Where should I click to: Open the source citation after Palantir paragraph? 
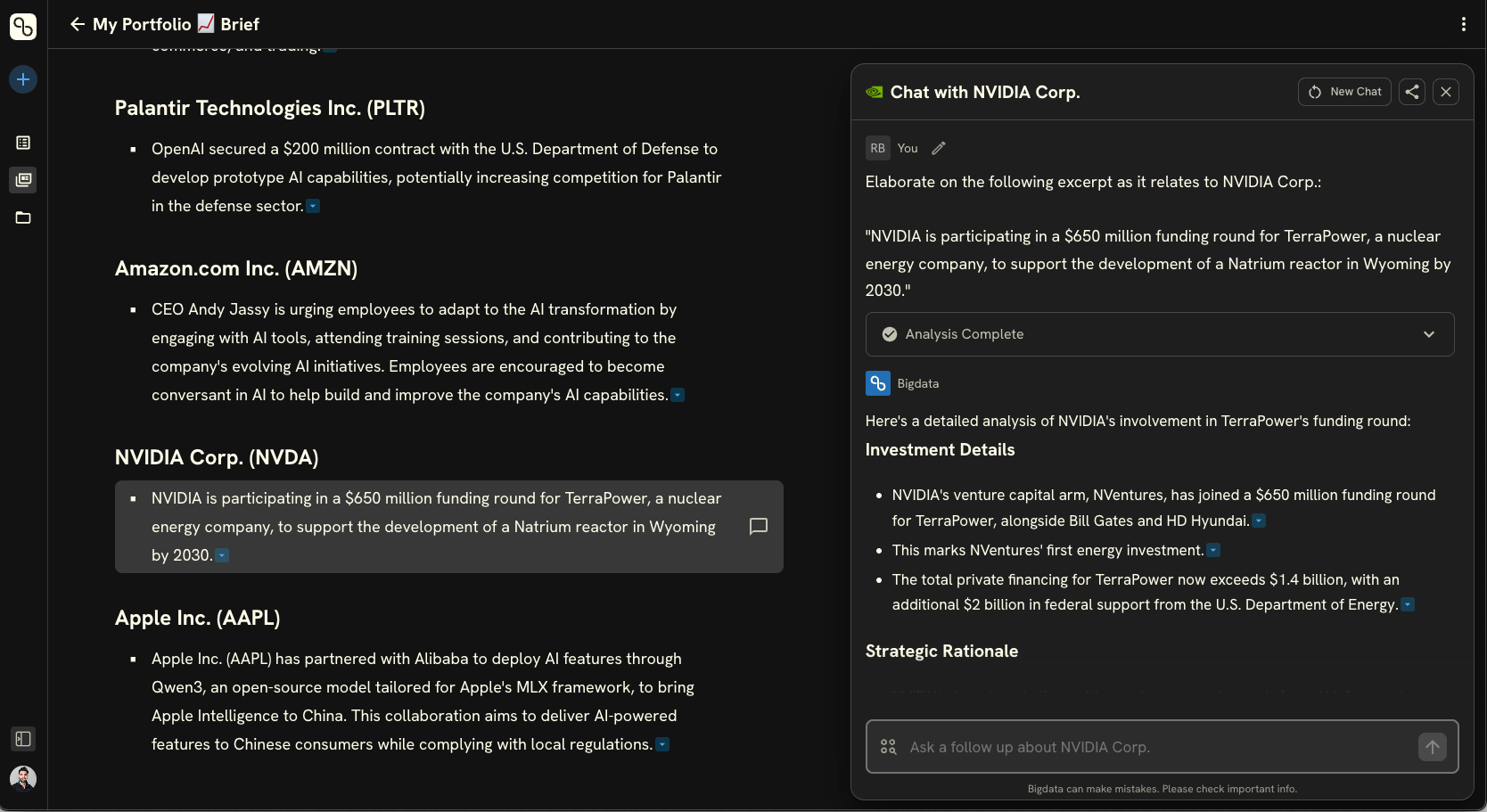click(313, 206)
